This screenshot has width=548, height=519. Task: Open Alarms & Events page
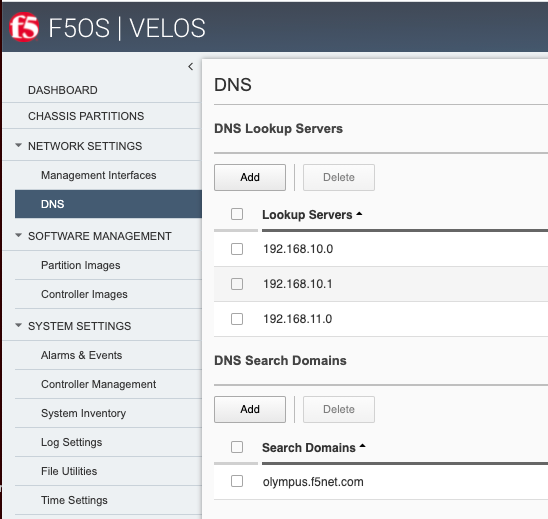[x=81, y=355]
